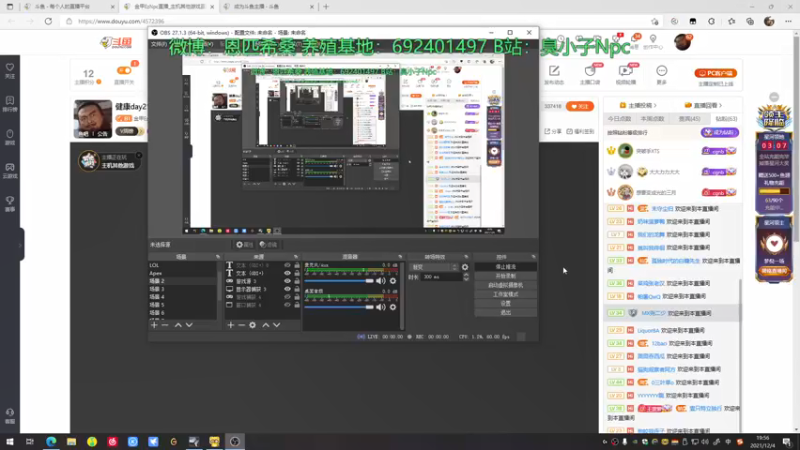Open source properties gear below sources list
The width and height of the screenshot is (800, 450).
[253, 325]
